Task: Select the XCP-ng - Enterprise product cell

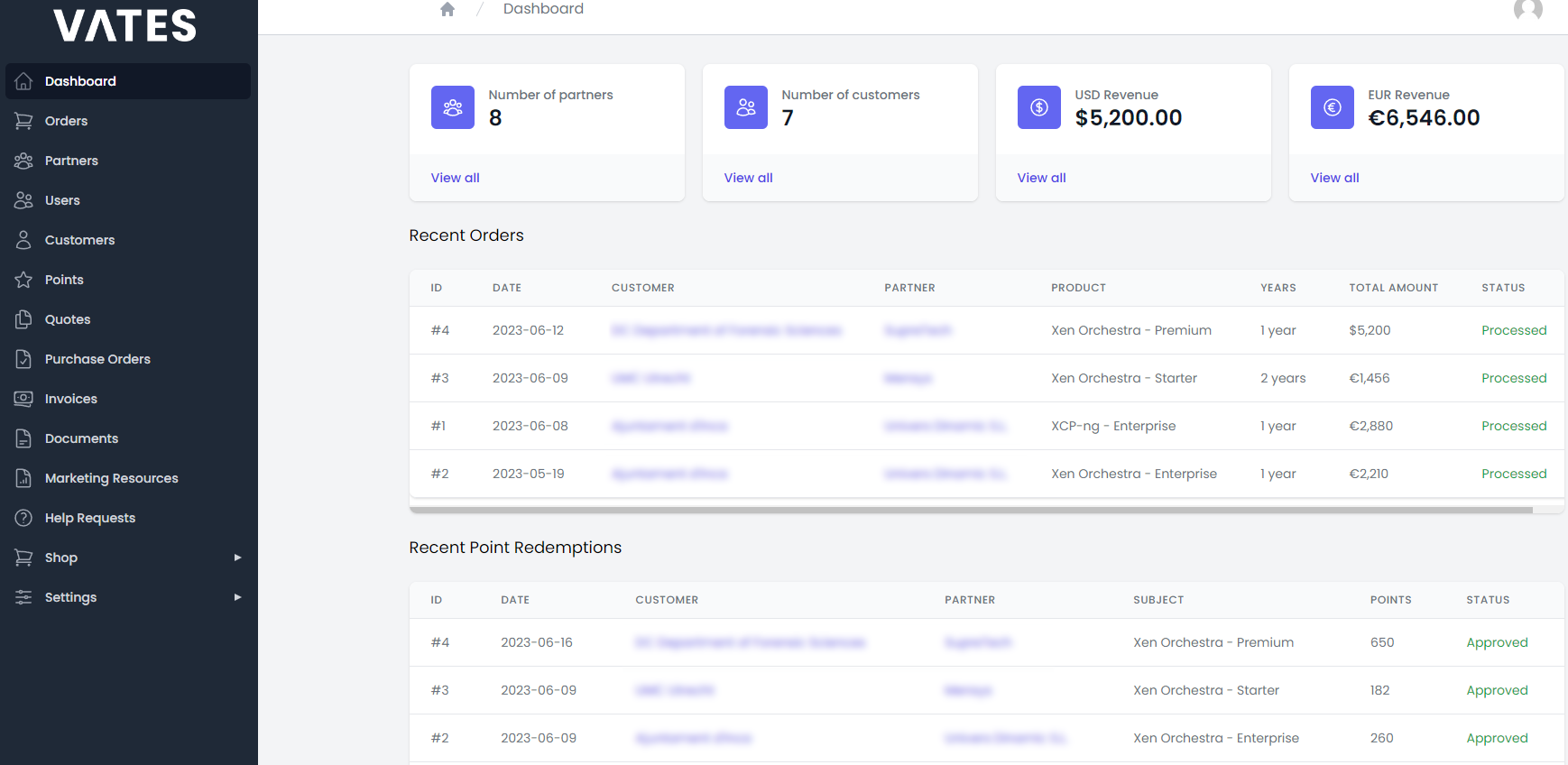Action: [x=1113, y=426]
